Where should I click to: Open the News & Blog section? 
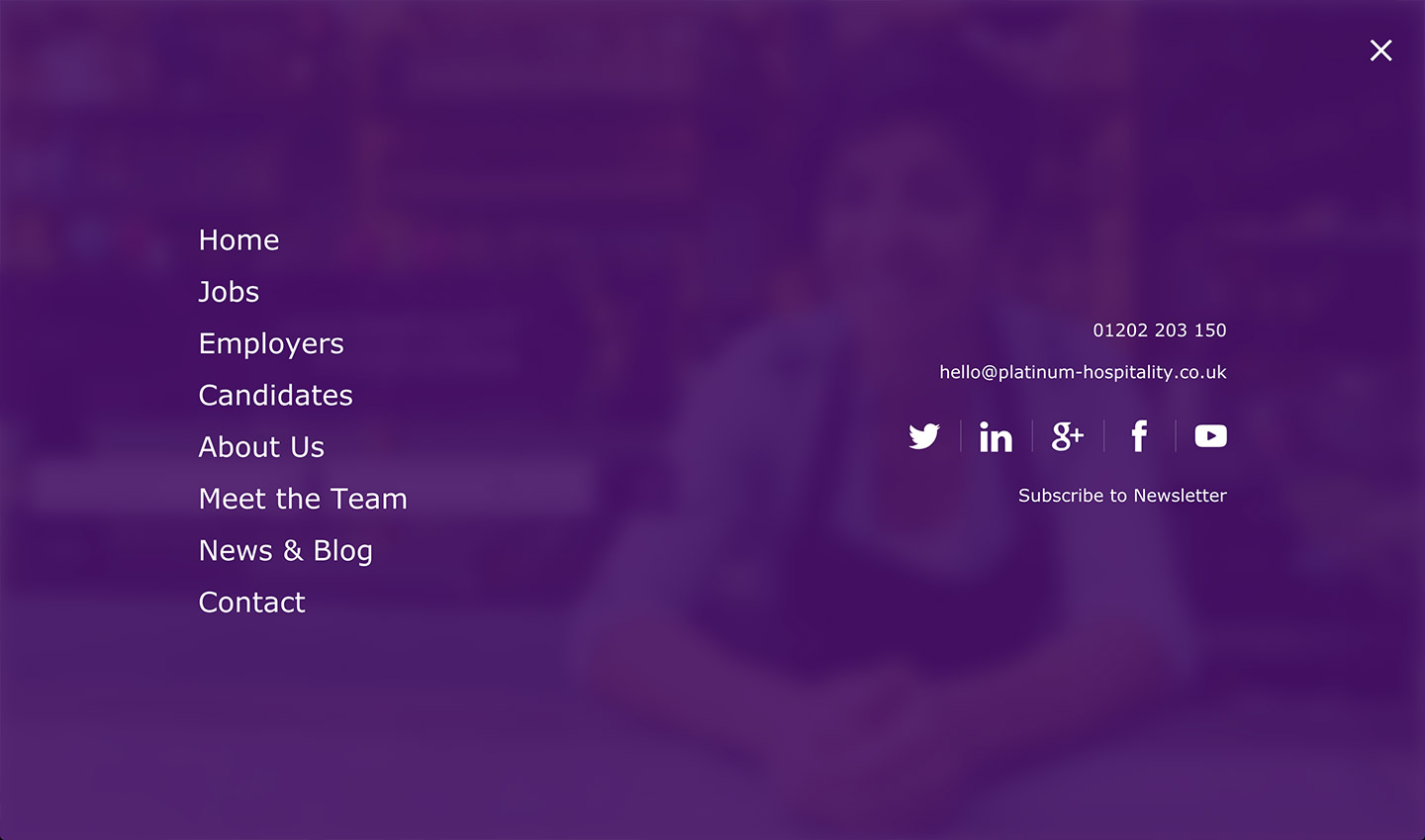coord(285,551)
